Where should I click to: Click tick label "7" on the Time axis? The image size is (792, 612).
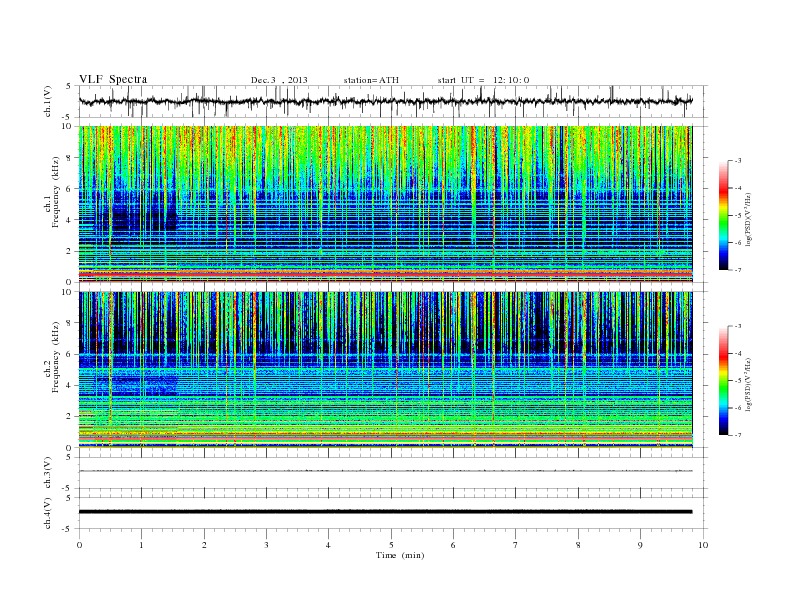516,545
